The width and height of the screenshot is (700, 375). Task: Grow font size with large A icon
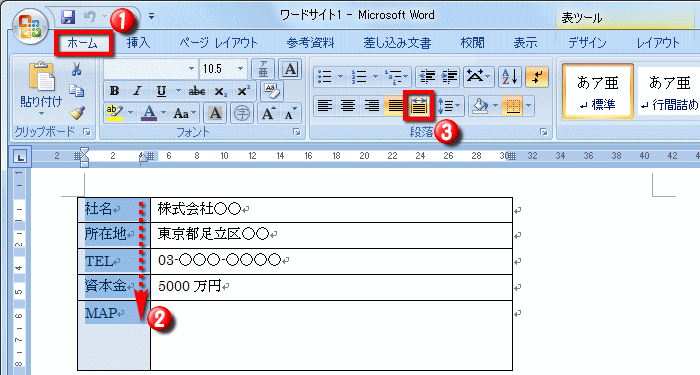268,113
